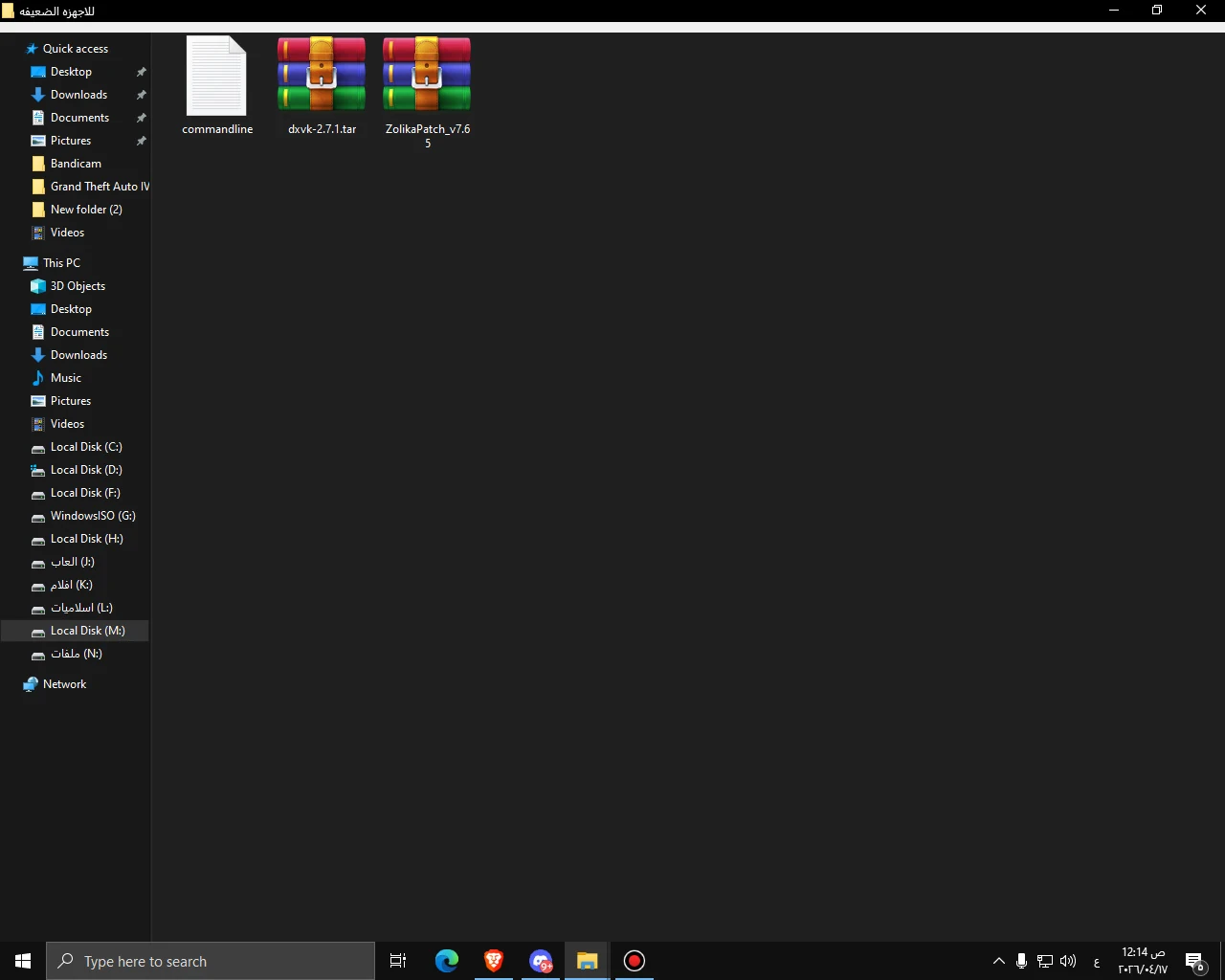Open the Bandicam quick access folder
This screenshot has width=1225, height=980.
(x=76, y=164)
